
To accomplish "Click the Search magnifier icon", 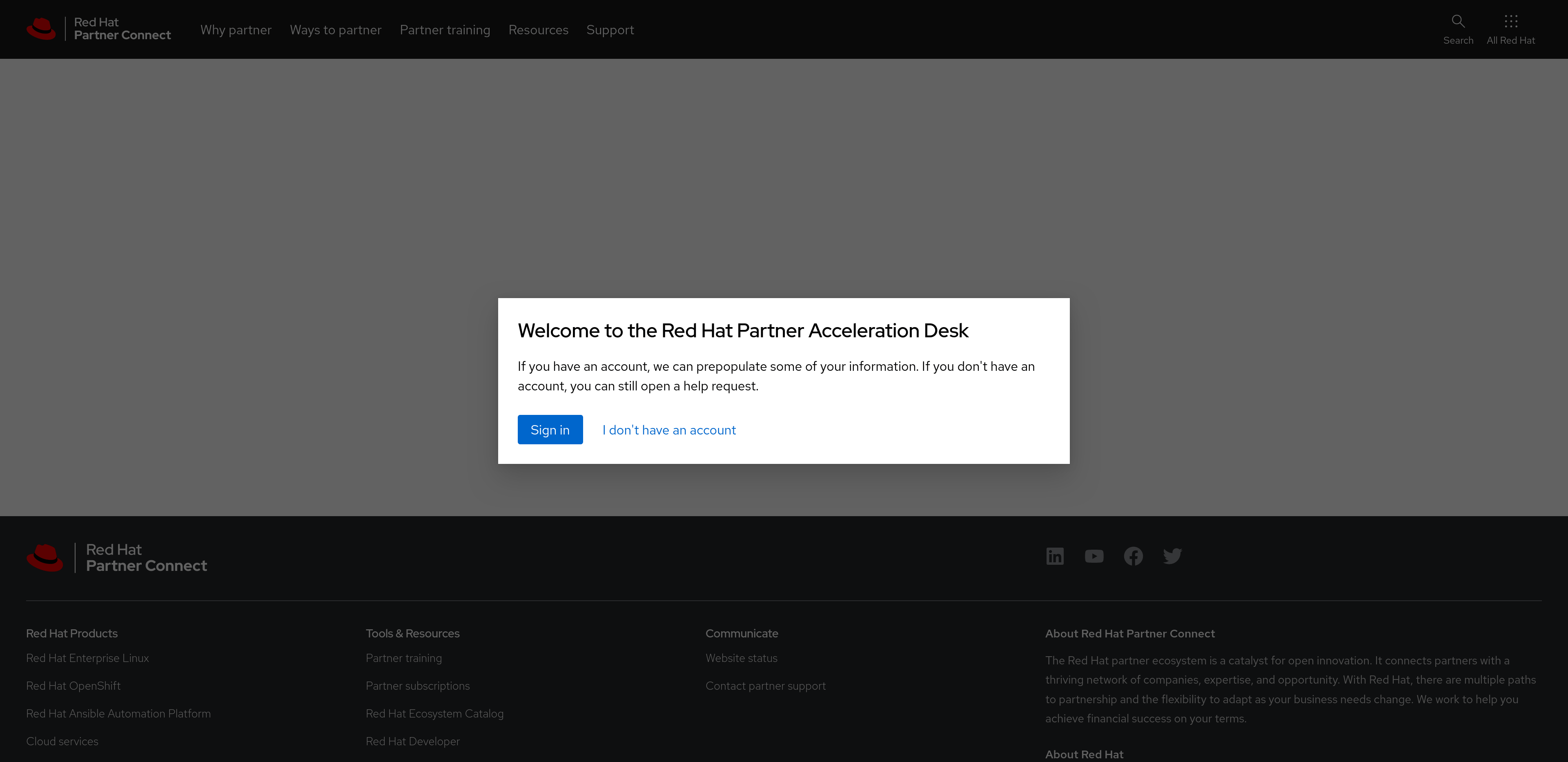I will 1458,22.
